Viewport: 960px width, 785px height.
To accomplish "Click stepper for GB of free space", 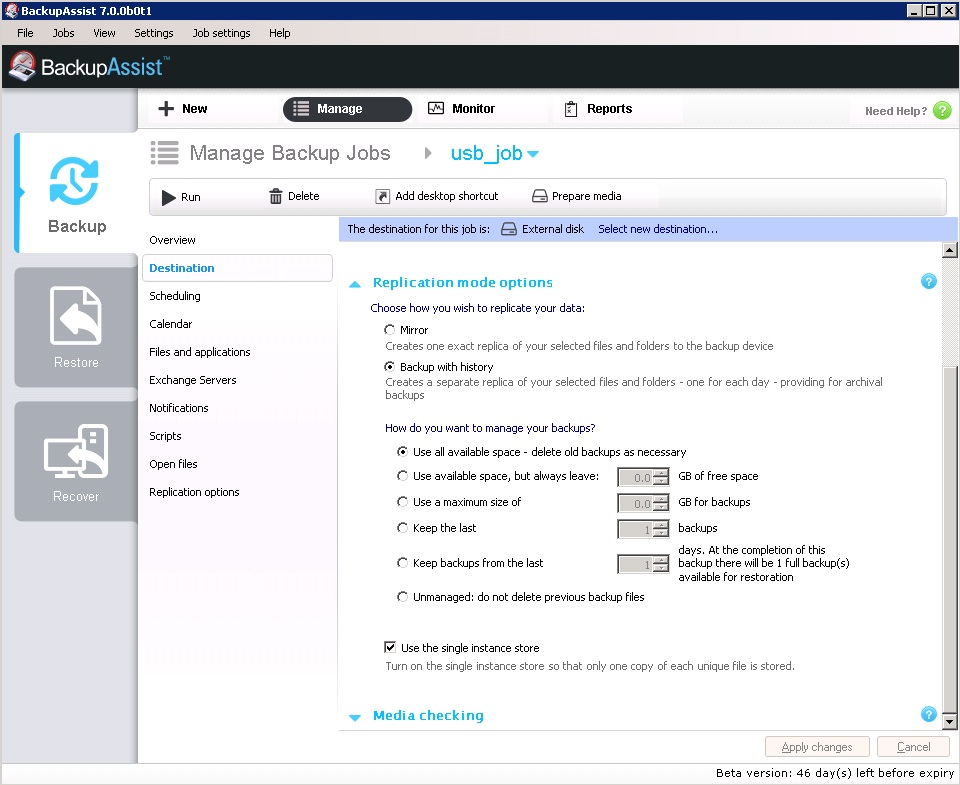I will (661, 477).
